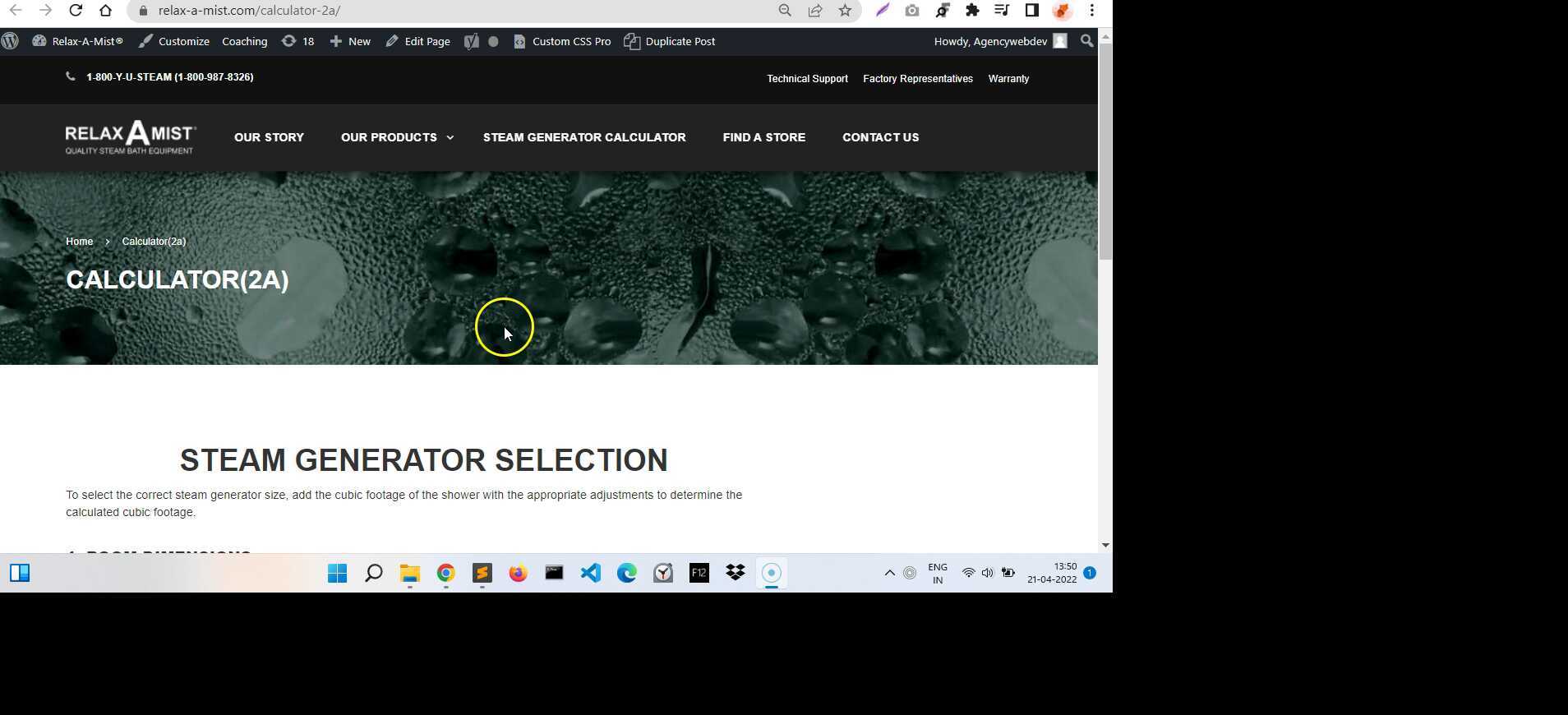
Task: Open the Steam Generator Calculator menu item
Action: tap(583, 137)
